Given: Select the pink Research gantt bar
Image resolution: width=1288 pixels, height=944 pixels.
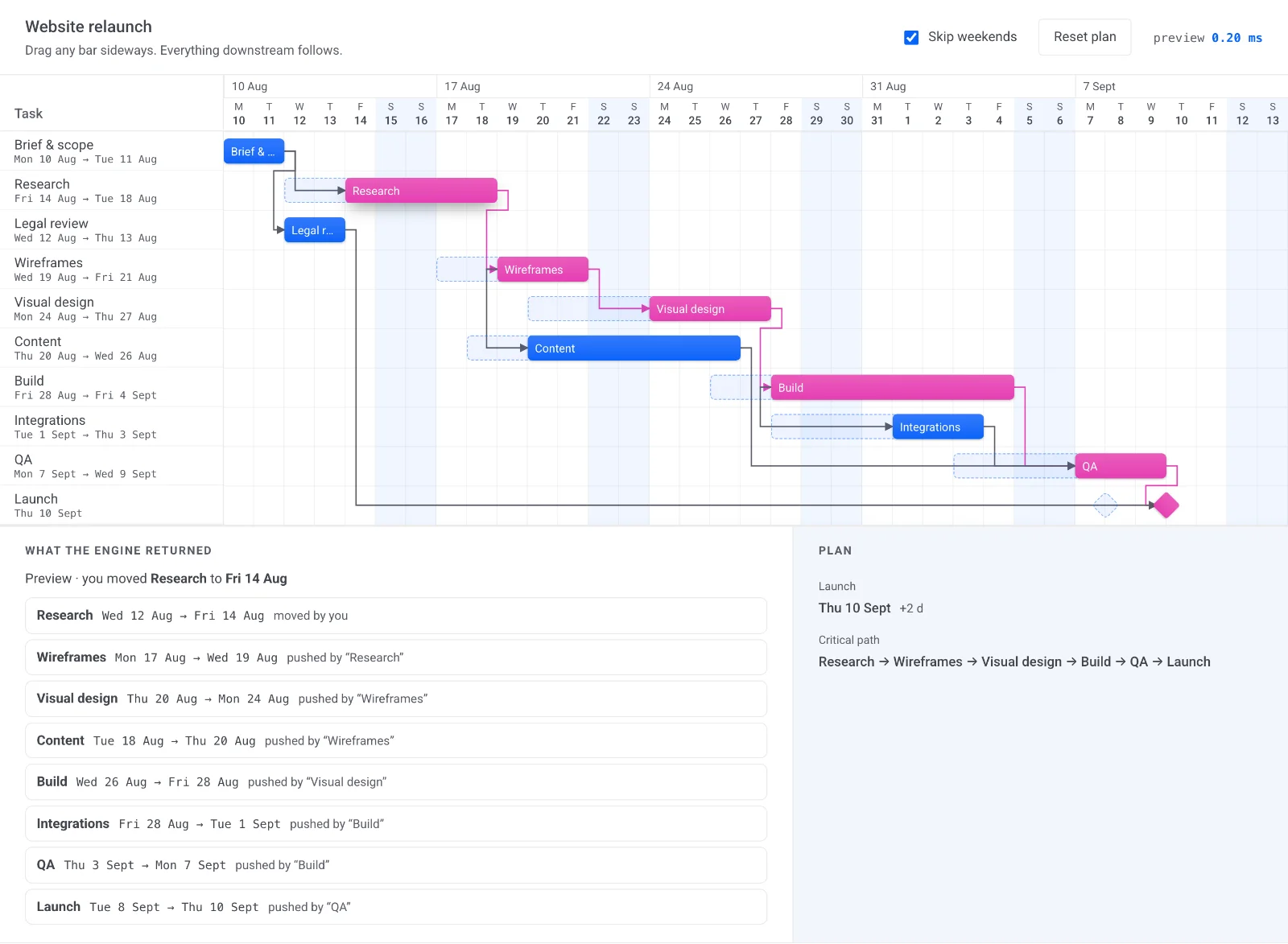Looking at the screenshot, I should click(x=421, y=191).
